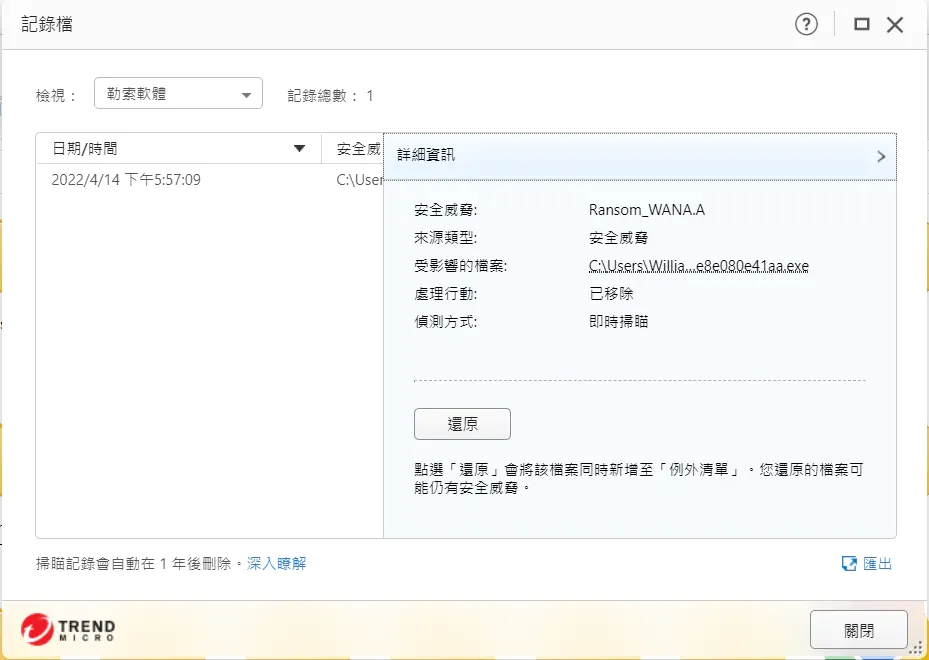The height and width of the screenshot is (660, 929).
Task: Click the 詳細資訊 header label
Action: 426,155
